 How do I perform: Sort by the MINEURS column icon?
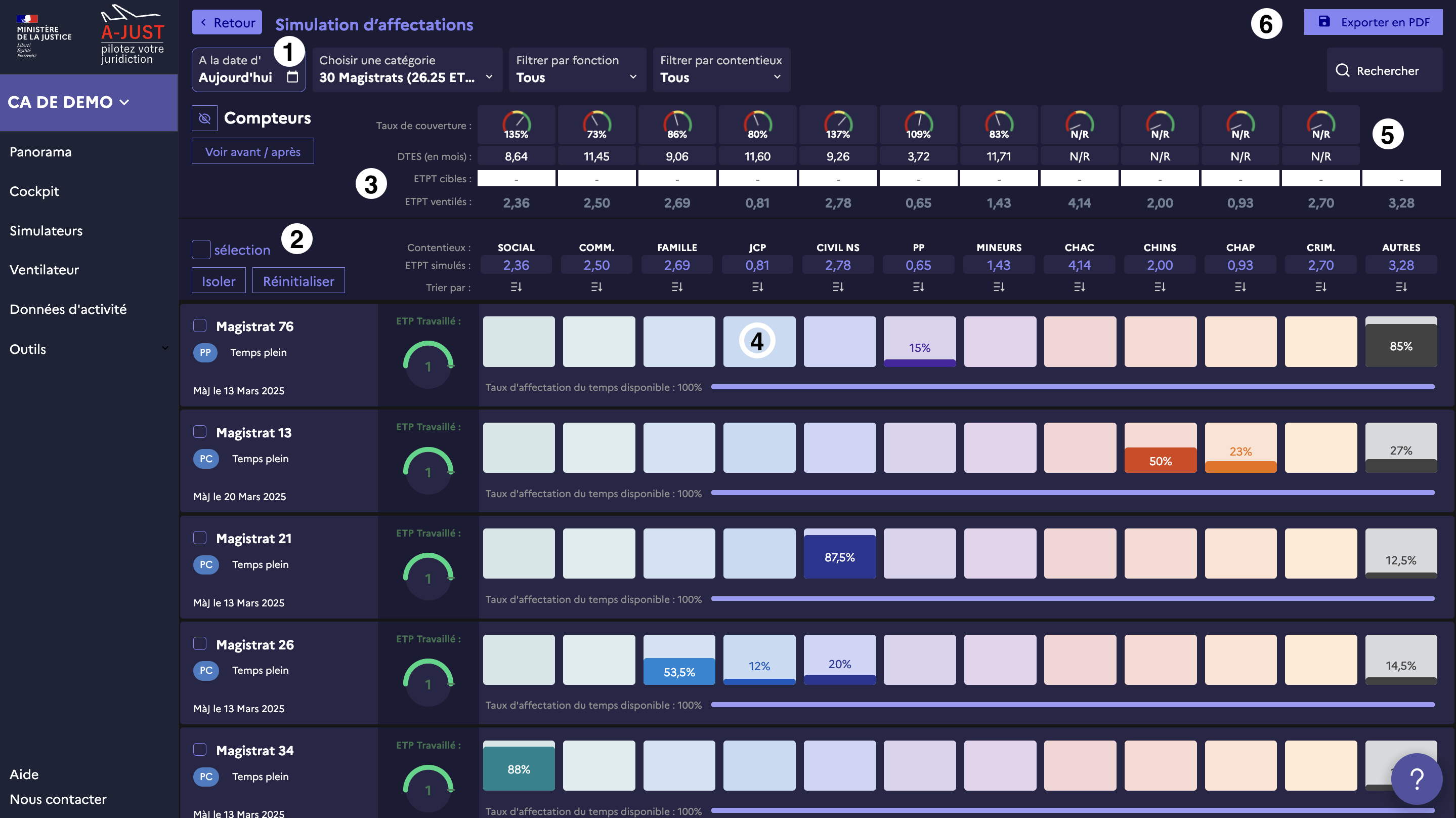point(999,288)
